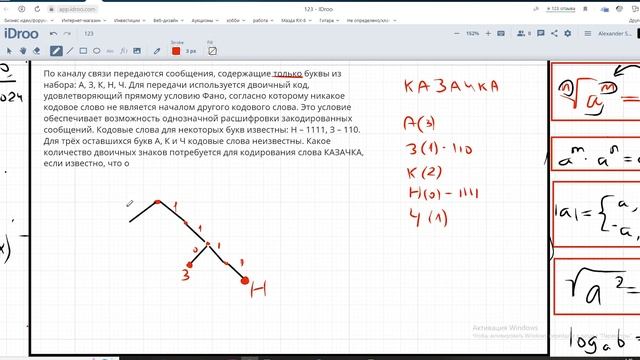640x360 pixels.
Task: Expand the работа bookmarks folder
Action: (x=263, y=20)
